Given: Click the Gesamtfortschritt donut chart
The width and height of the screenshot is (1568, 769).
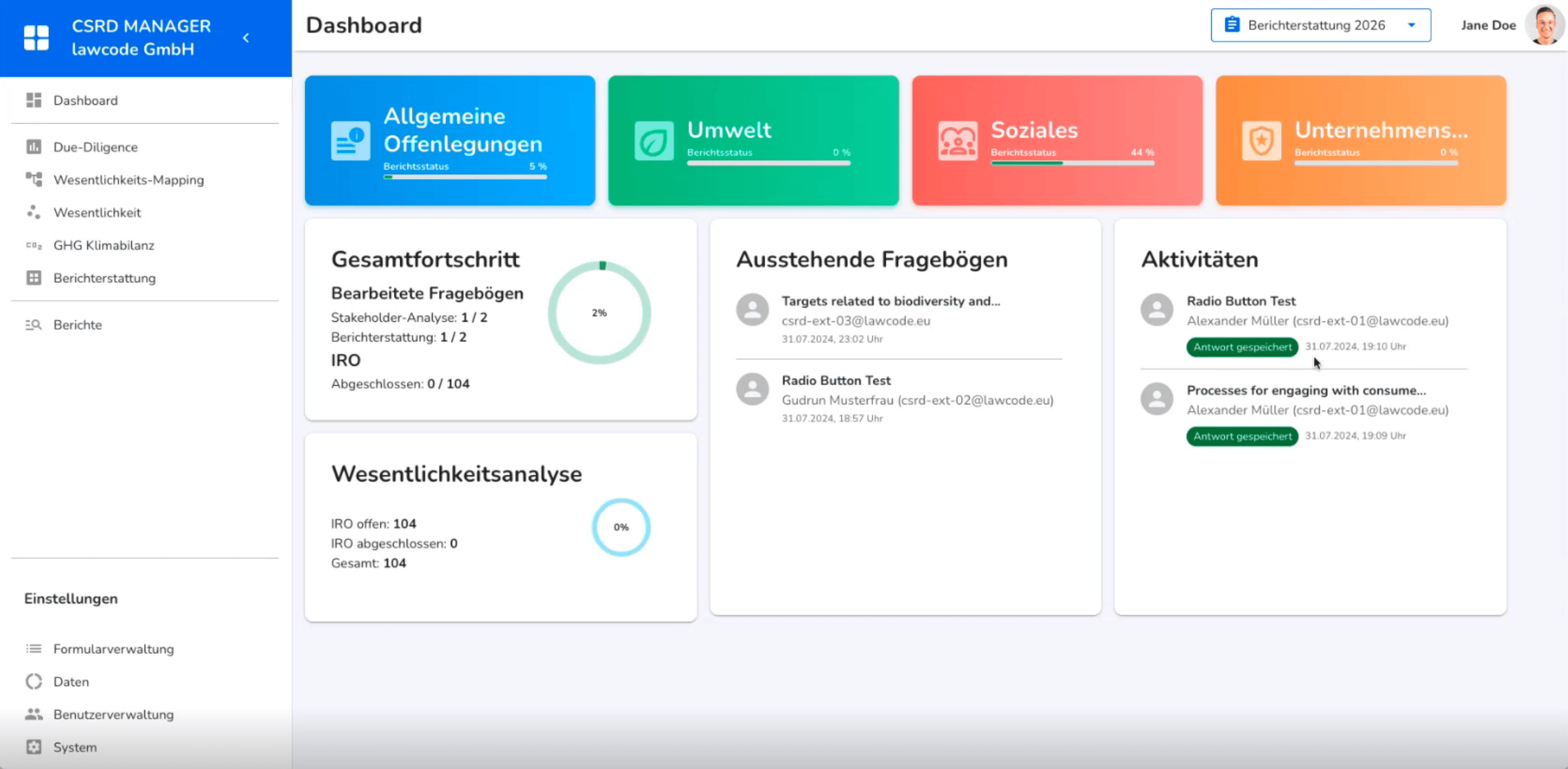Looking at the screenshot, I should pyautogui.click(x=599, y=313).
